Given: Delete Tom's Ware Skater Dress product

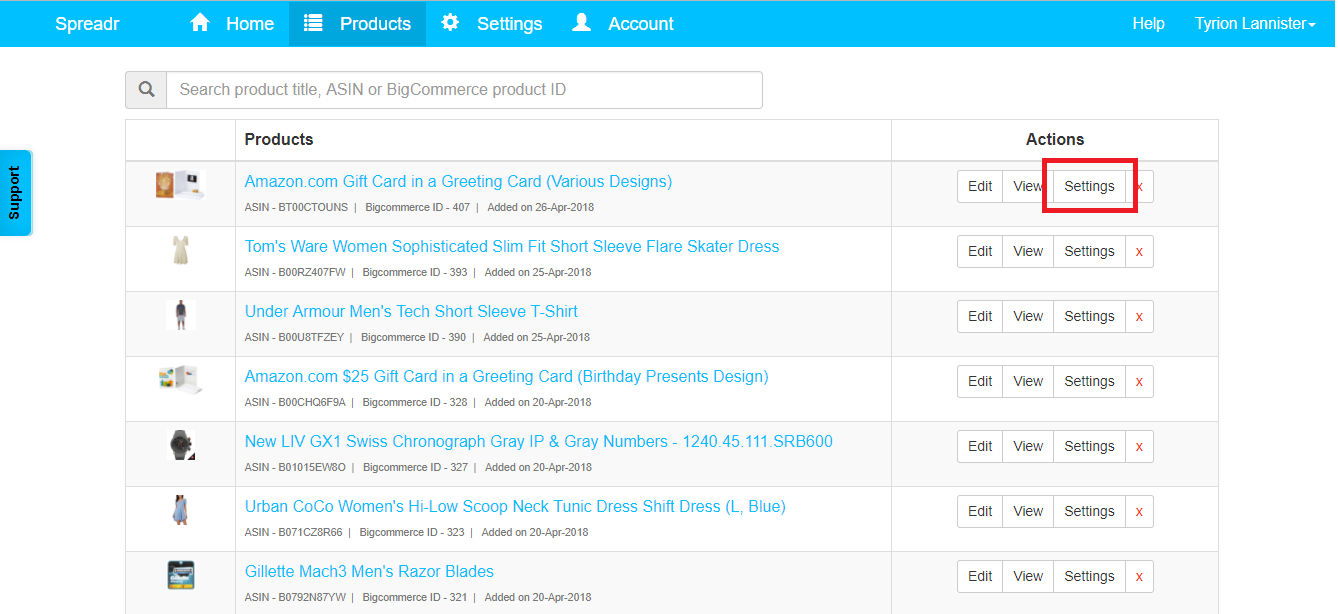Looking at the screenshot, I should 1139,251.
